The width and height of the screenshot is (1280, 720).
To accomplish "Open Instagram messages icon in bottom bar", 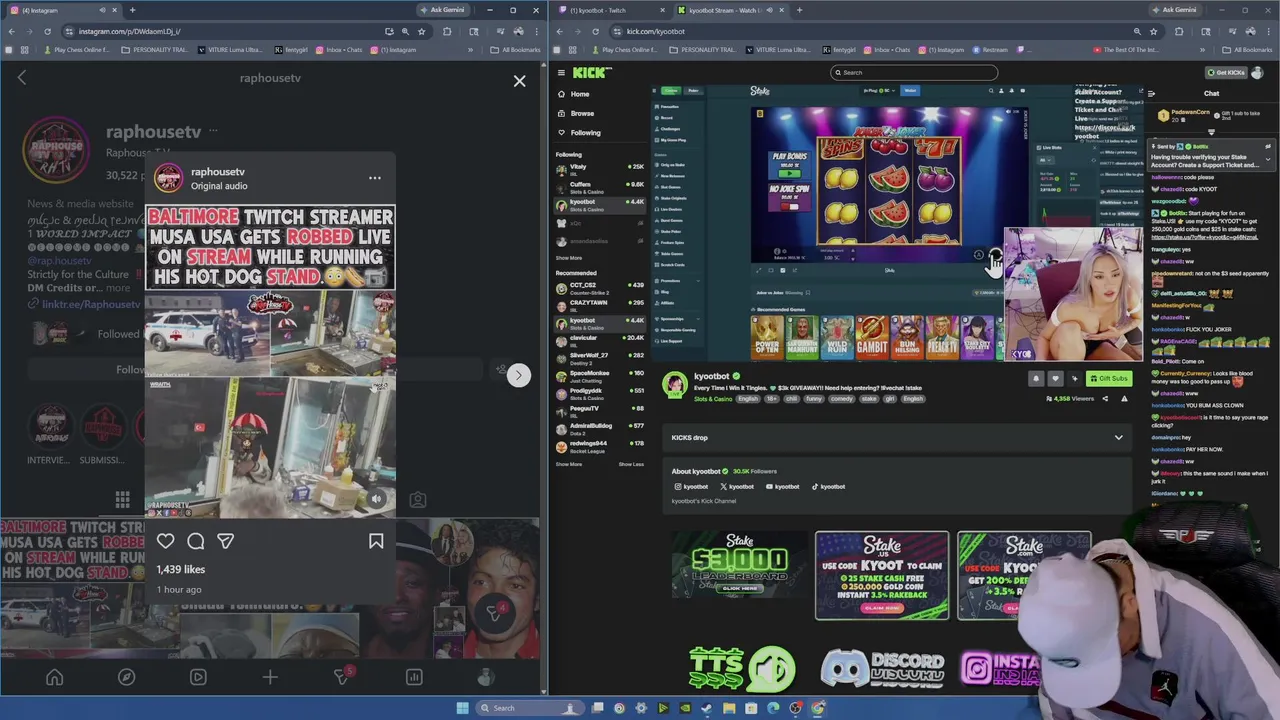I will [x=342, y=677].
